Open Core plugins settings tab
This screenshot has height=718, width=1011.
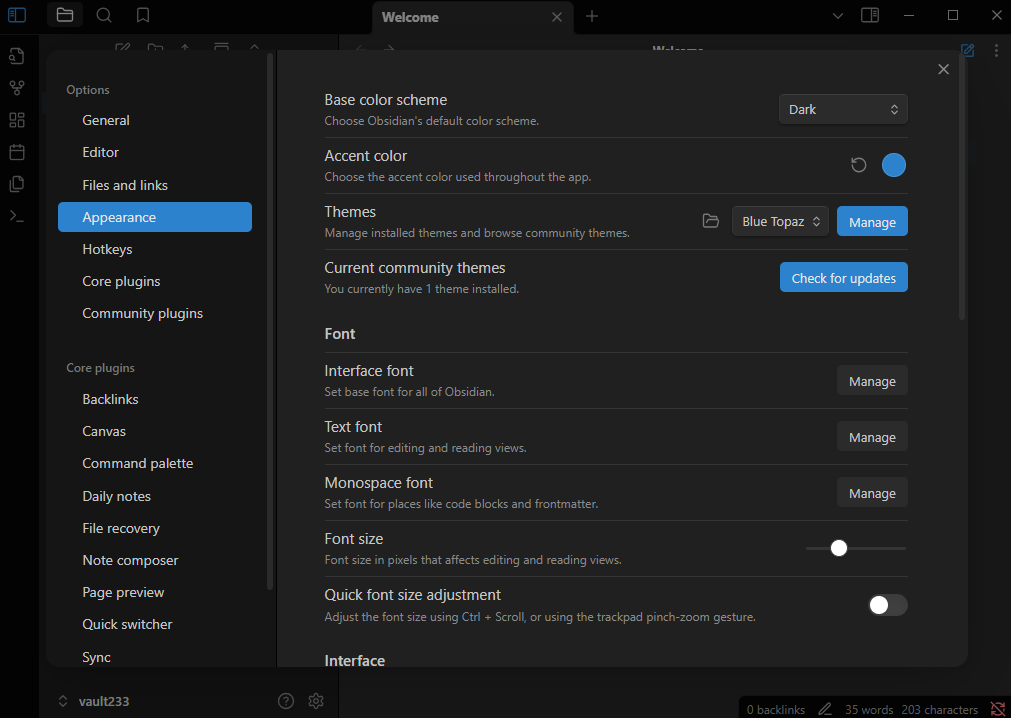point(155,281)
